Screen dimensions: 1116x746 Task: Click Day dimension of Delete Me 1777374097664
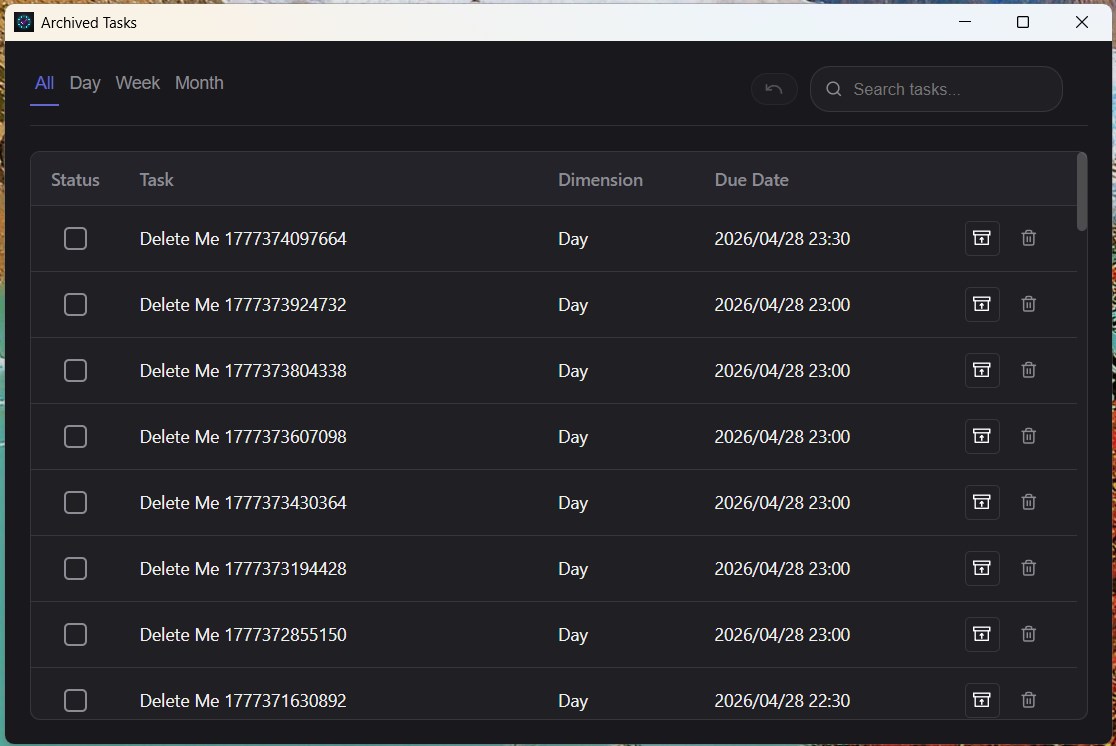(x=573, y=238)
